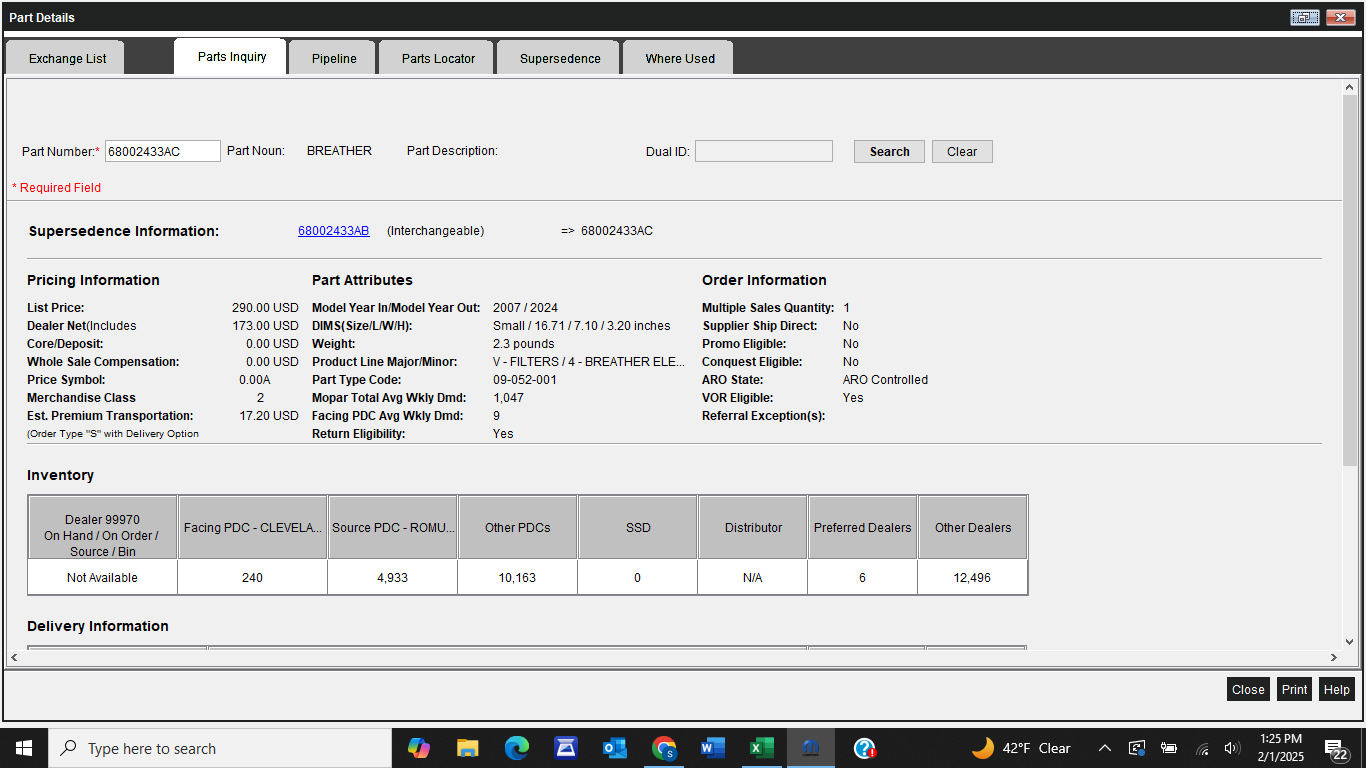The width and height of the screenshot is (1366, 768).
Task: Click the Search button
Action: (x=889, y=152)
